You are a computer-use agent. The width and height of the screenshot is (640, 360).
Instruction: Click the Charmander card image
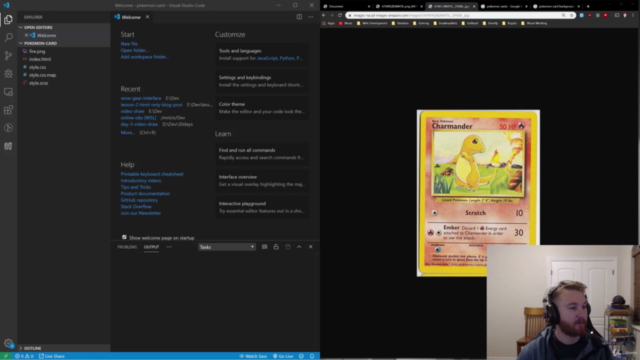pos(478,193)
